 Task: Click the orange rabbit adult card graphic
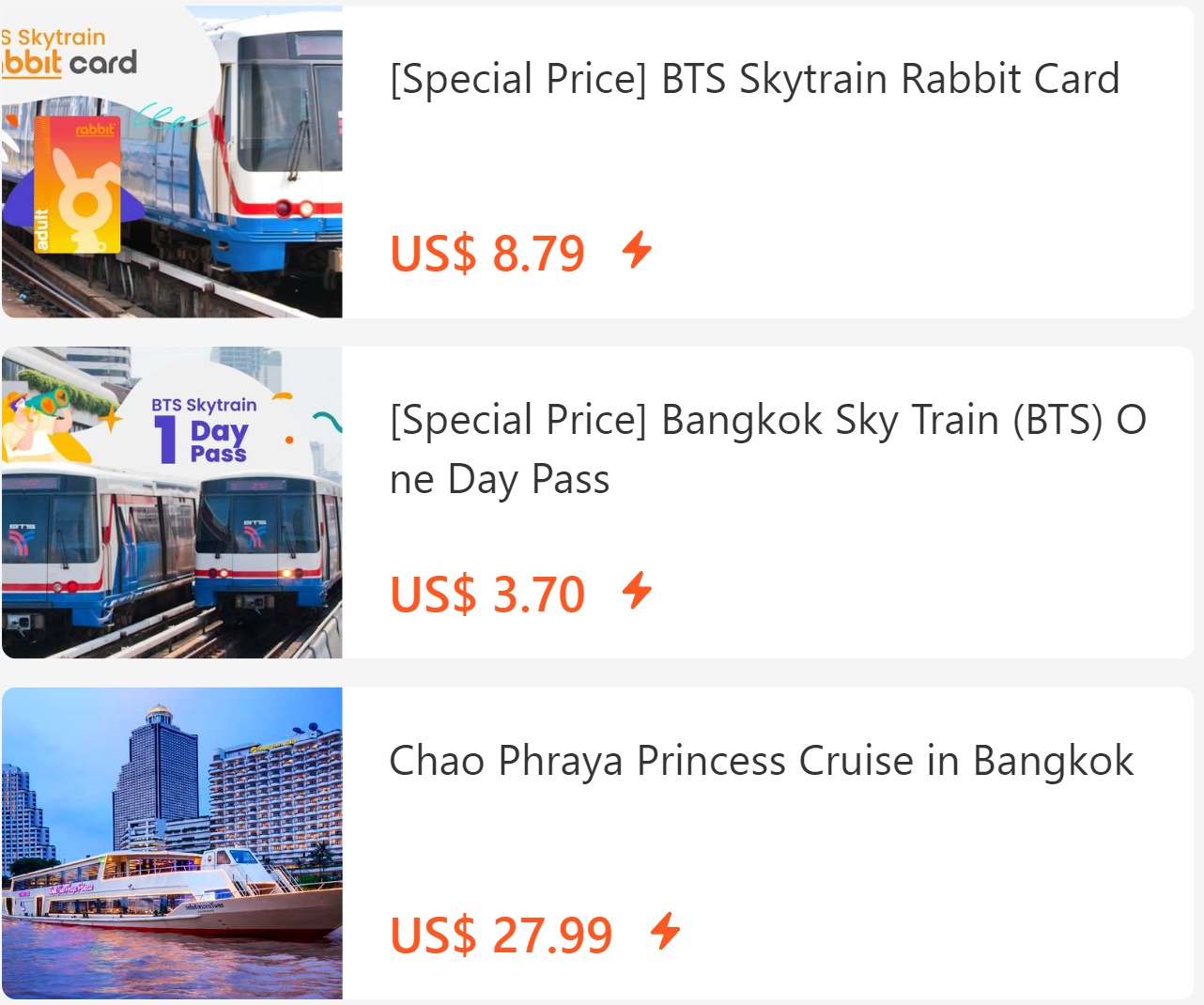coord(79,187)
